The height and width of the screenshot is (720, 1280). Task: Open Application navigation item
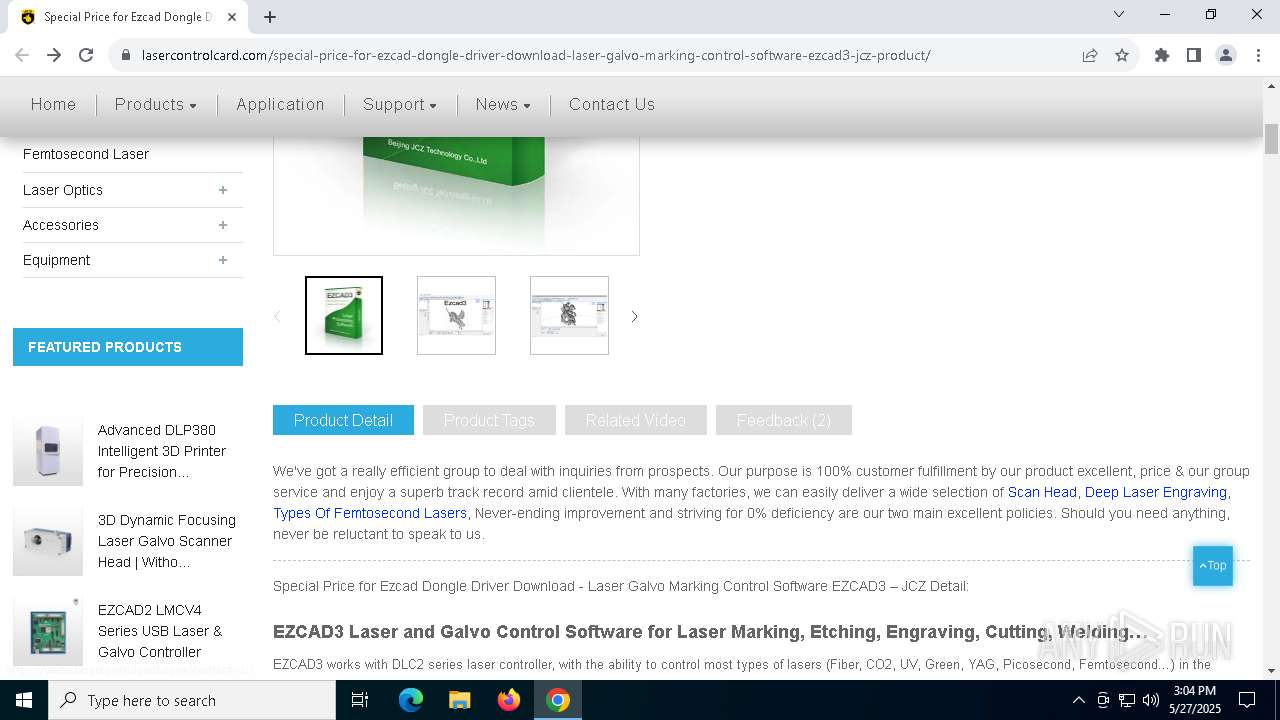pyautogui.click(x=280, y=104)
